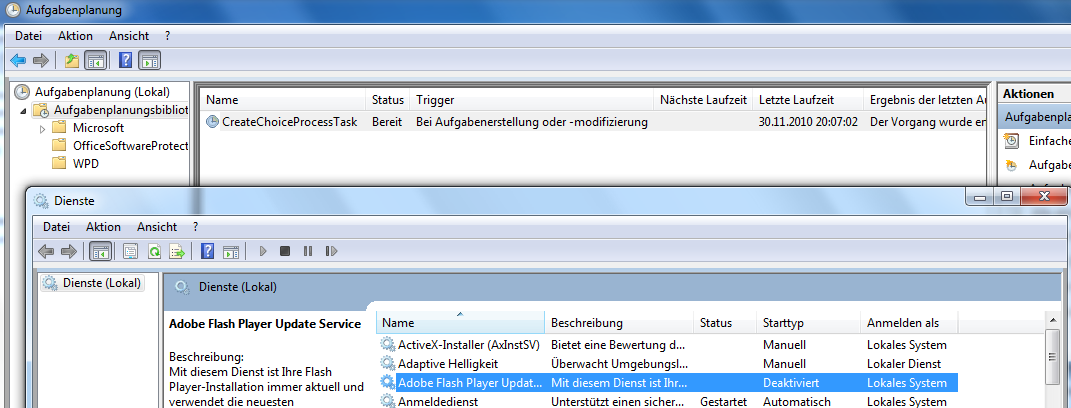Stop the selected service

click(x=285, y=251)
